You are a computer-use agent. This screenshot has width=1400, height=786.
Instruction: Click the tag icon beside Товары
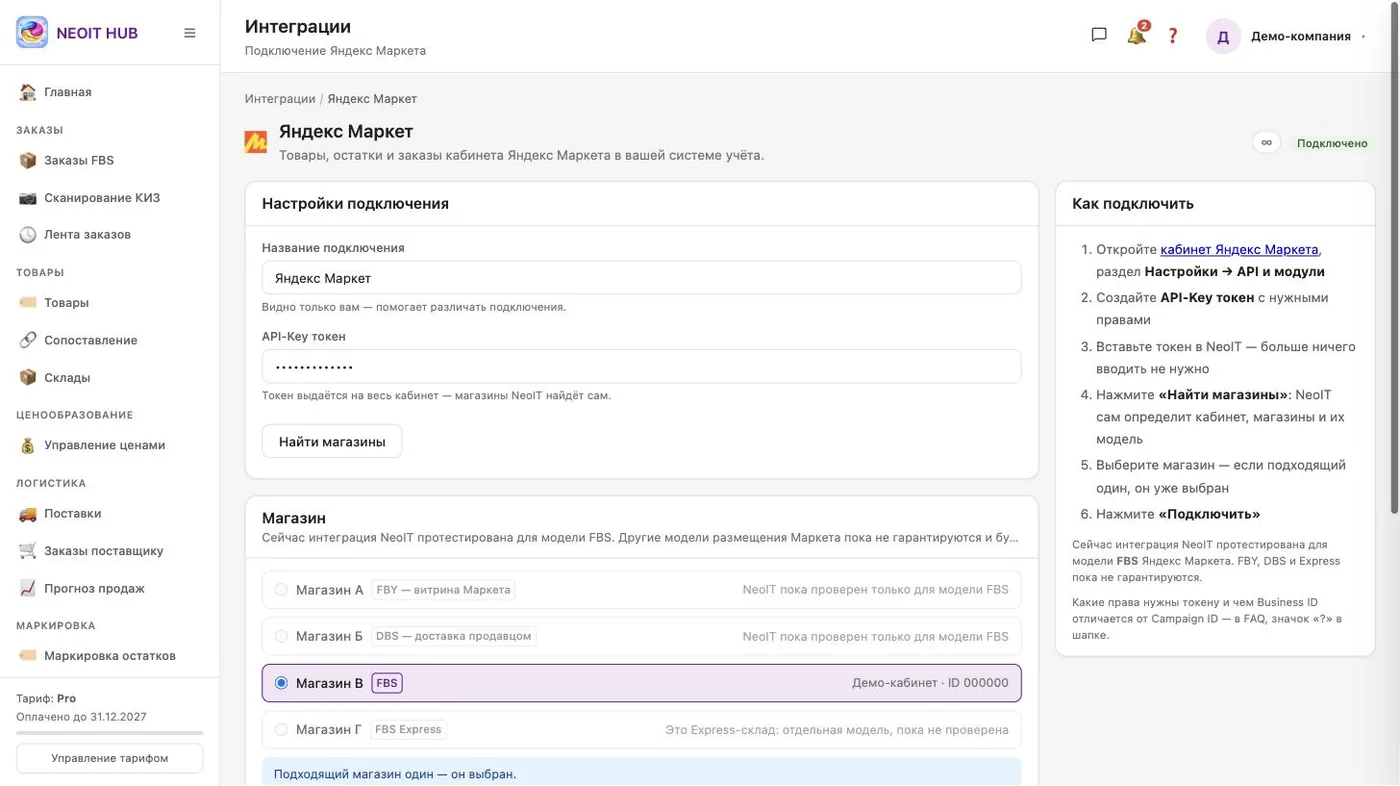[28, 303]
